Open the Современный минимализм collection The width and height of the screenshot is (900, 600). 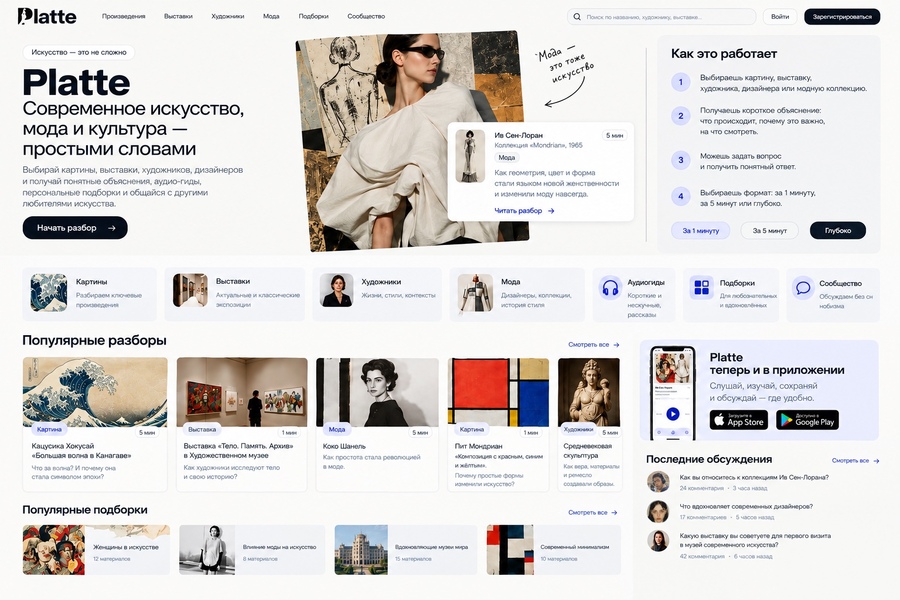pyautogui.click(x=553, y=550)
